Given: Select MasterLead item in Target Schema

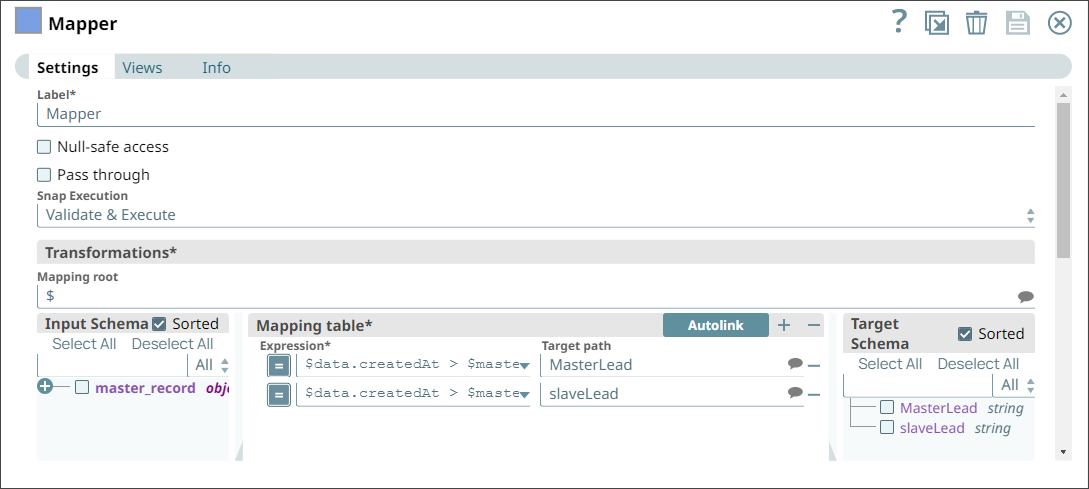Looking at the screenshot, I should (938, 408).
